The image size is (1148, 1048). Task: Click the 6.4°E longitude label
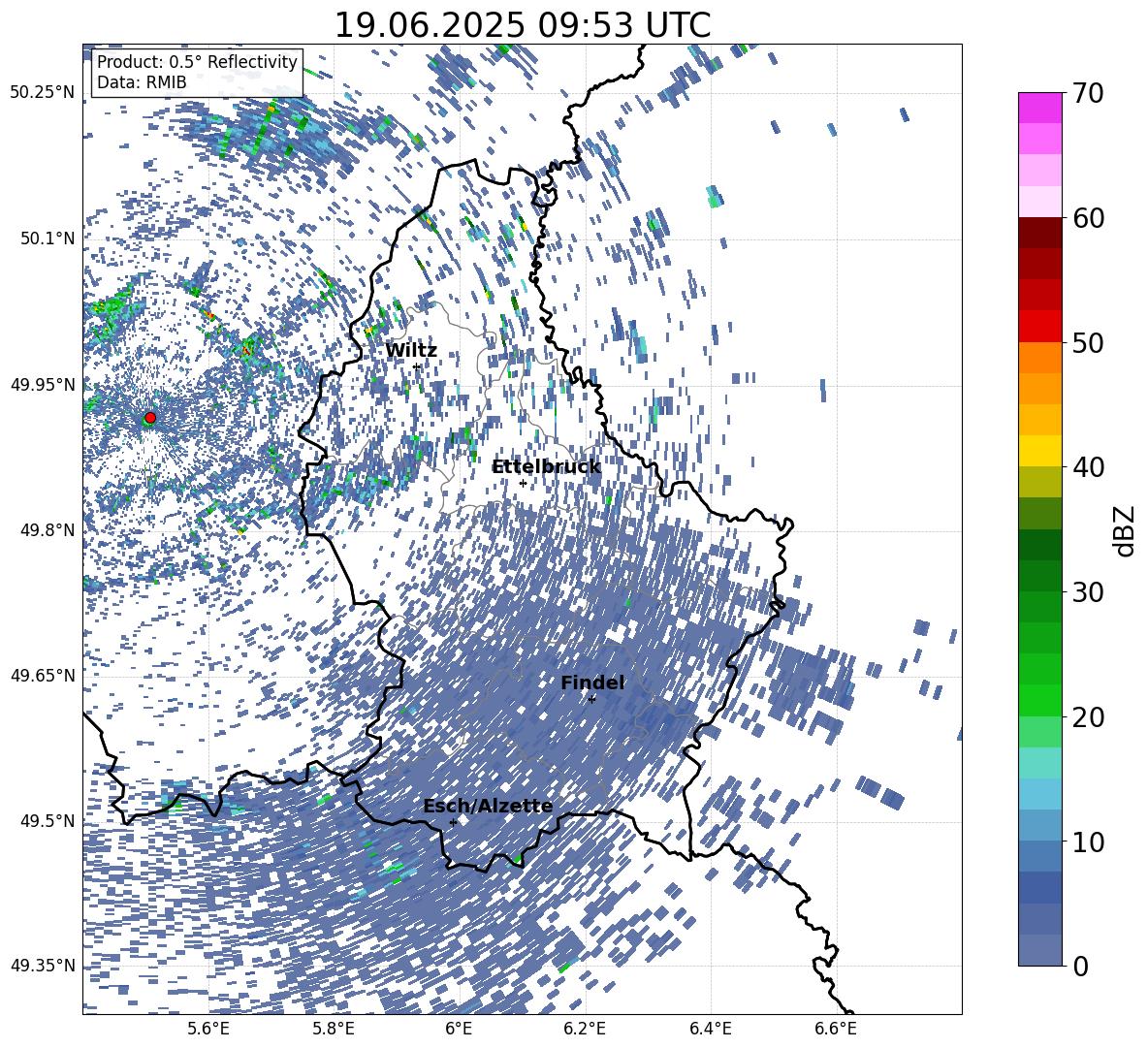pyautogui.click(x=711, y=1029)
